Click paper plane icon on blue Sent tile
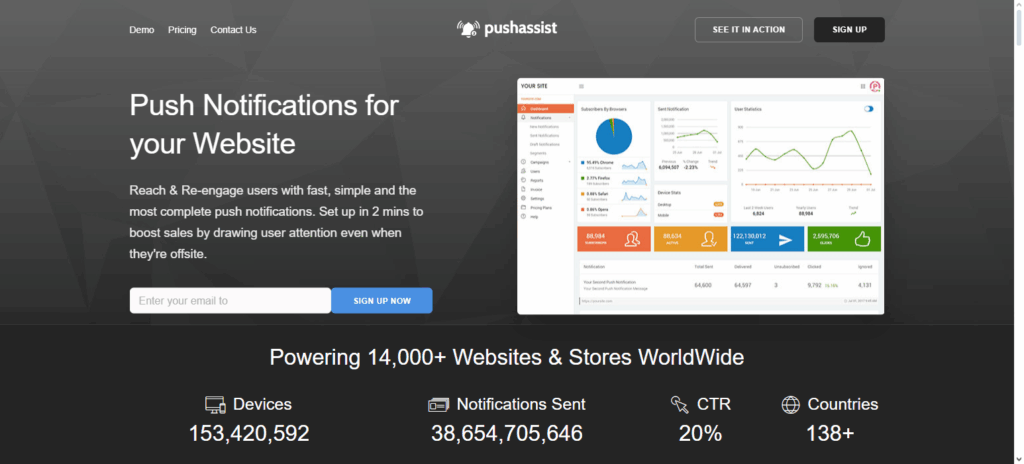Viewport: 1024px width, 464px height. tap(785, 240)
